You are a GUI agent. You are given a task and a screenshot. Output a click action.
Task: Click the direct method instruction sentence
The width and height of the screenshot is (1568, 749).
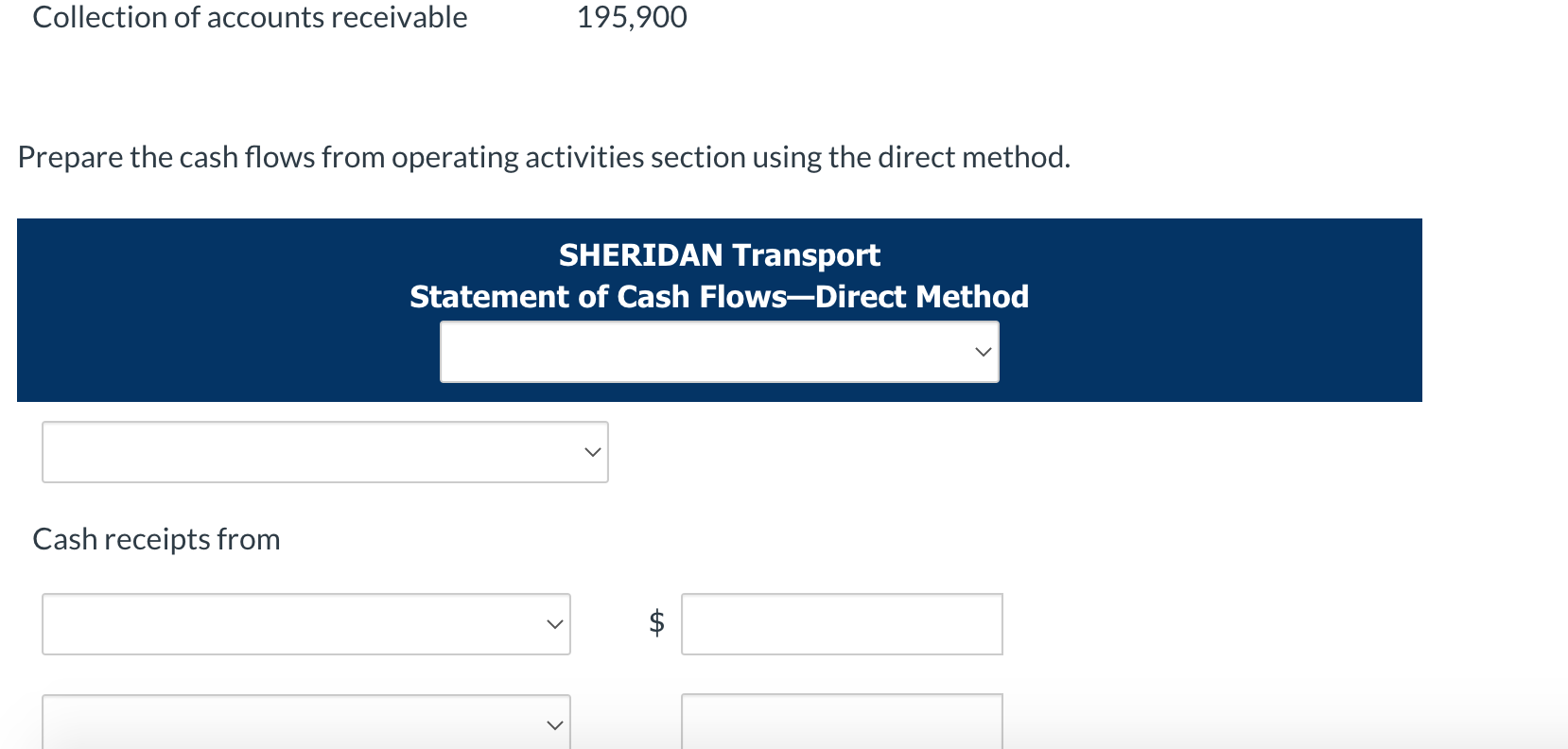pos(544,156)
